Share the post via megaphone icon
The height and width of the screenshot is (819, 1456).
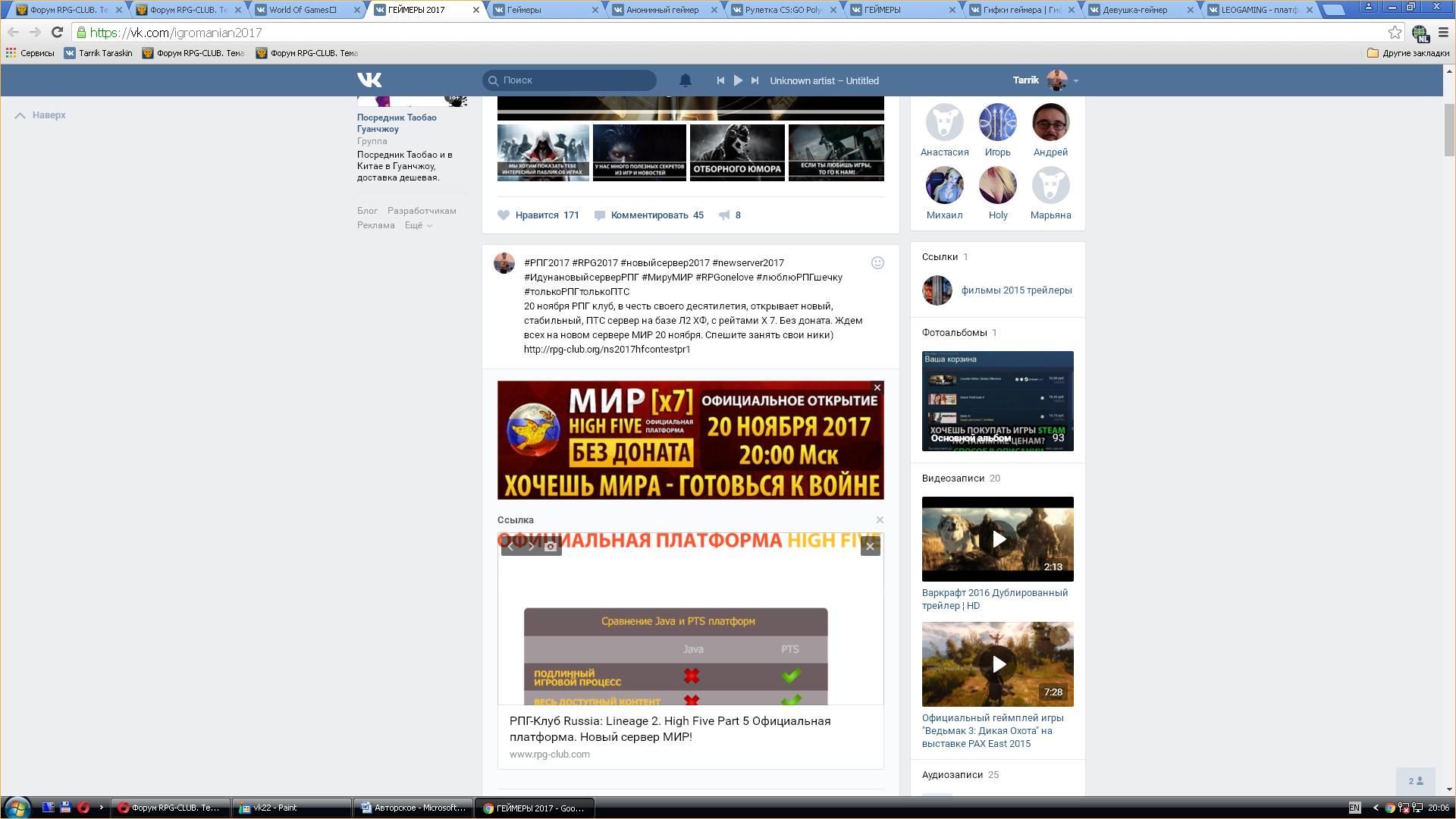[x=724, y=215]
